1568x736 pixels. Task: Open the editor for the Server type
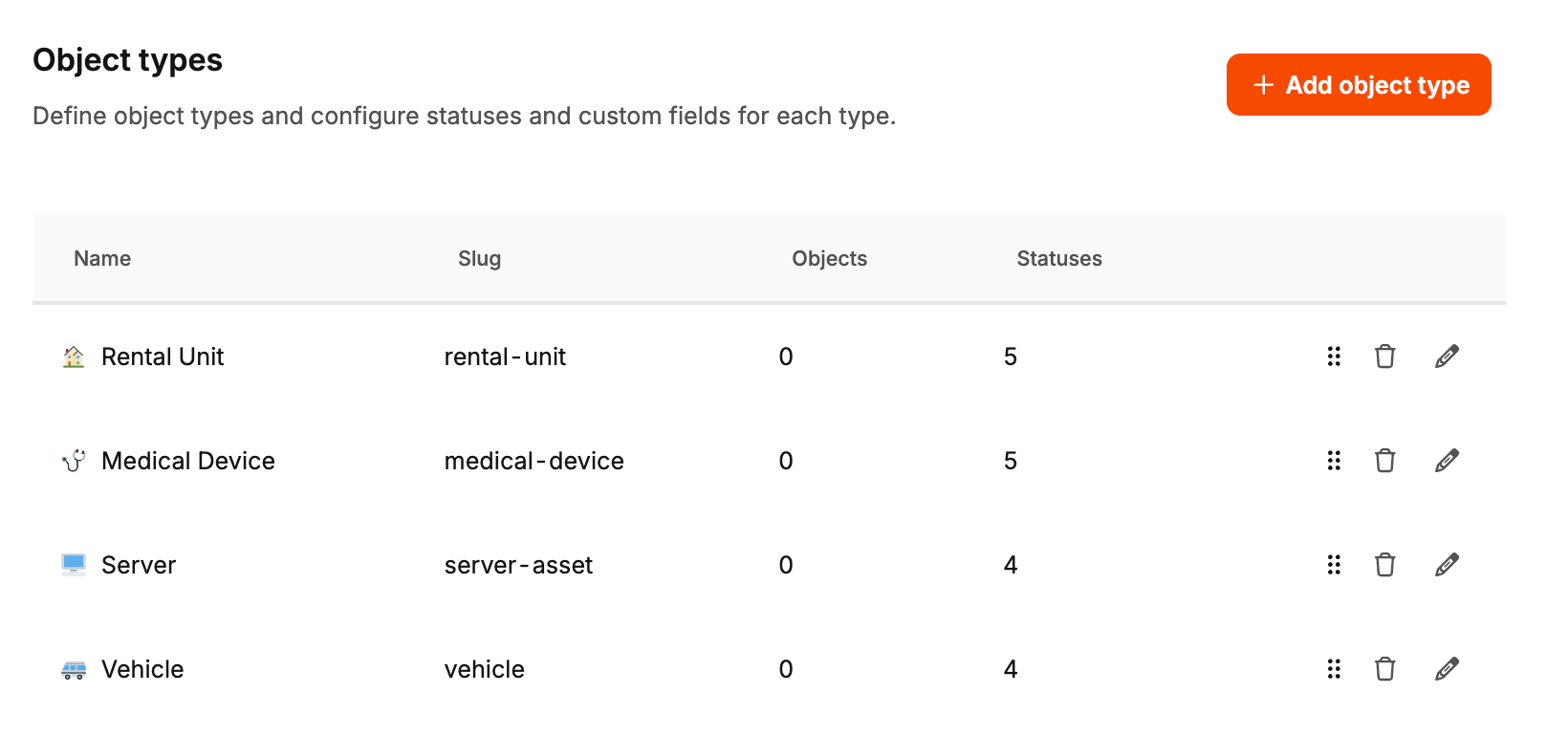(1447, 565)
